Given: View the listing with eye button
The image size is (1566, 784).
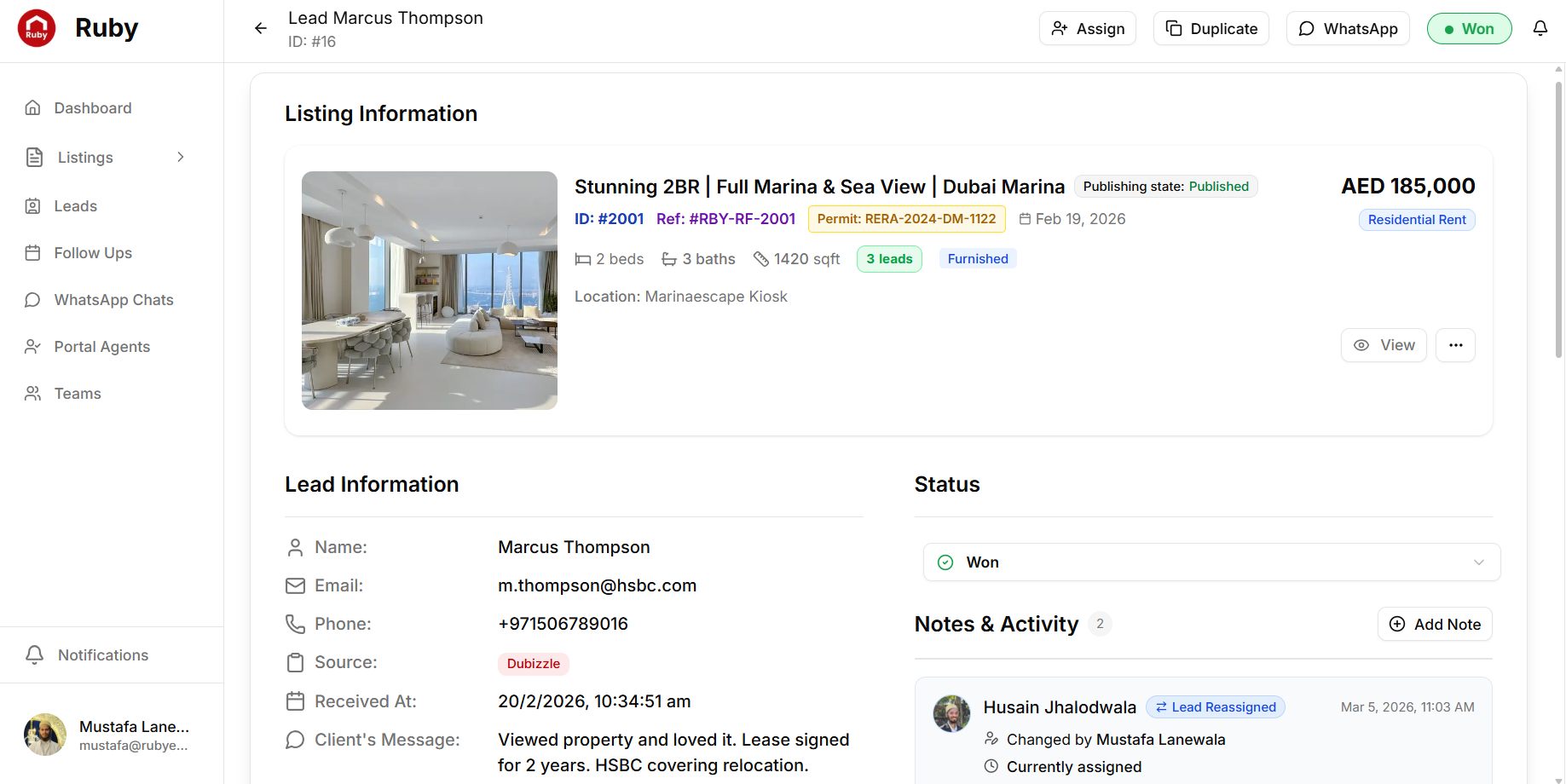Looking at the screenshot, I should (x=1383, y=345).
